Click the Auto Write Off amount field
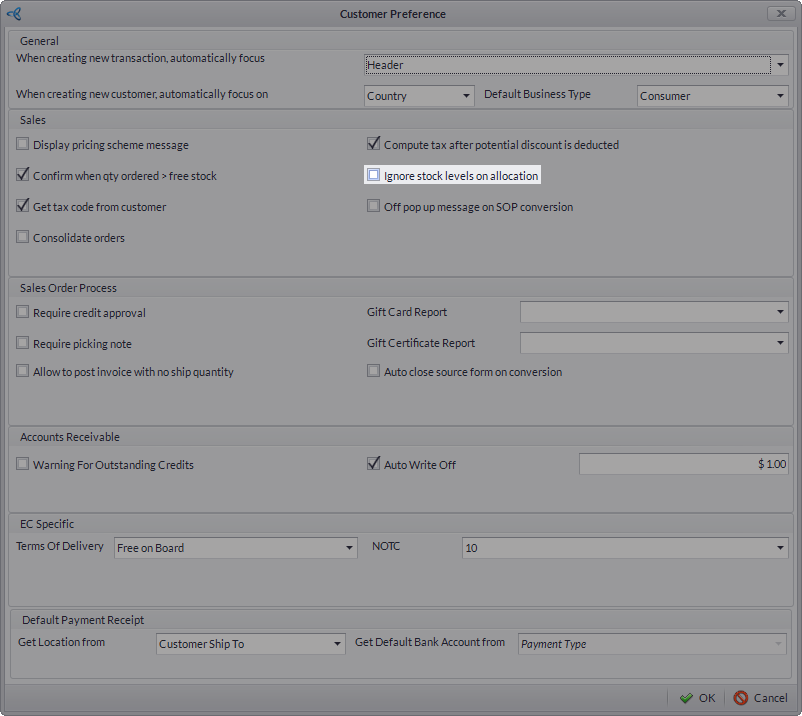 (x=684, y=465)
